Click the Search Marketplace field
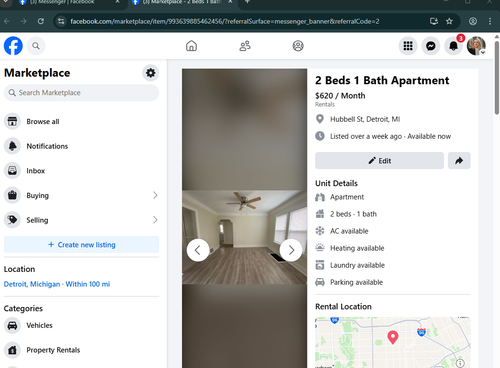The height and width of the screenshot is (368, 500). point(81,93)
